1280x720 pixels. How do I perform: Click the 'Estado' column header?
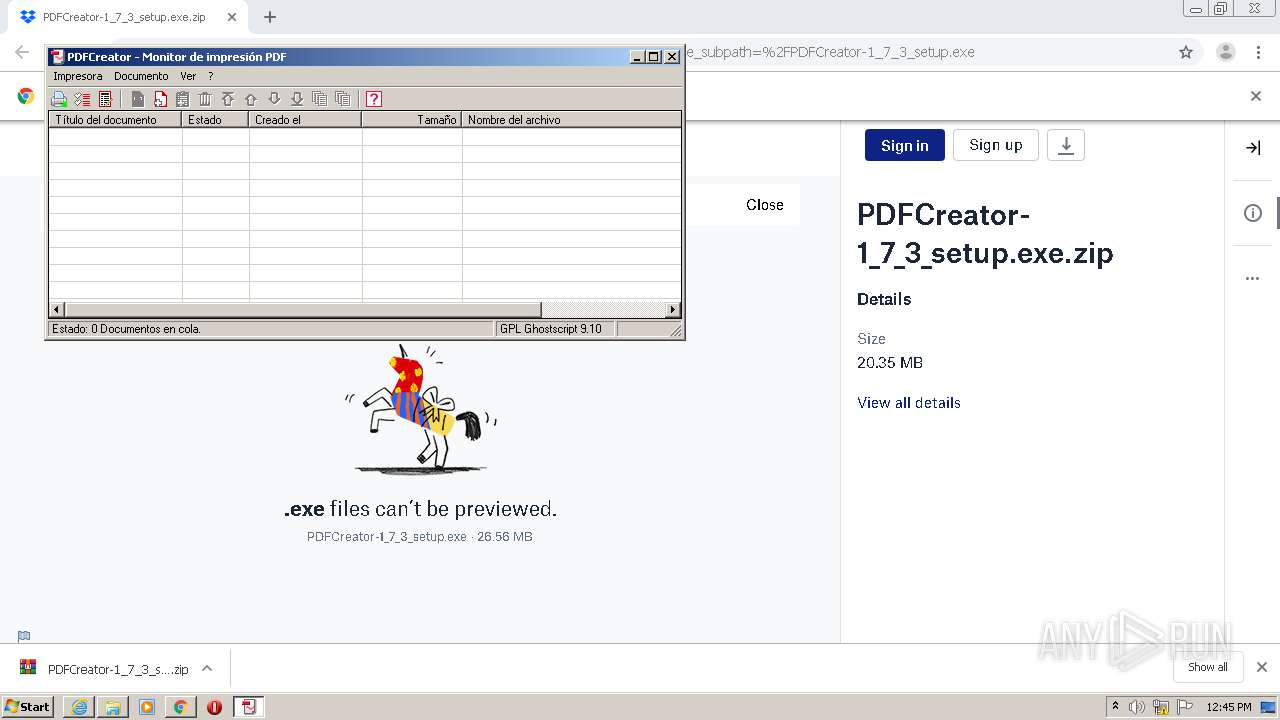(x=215, y=119)
